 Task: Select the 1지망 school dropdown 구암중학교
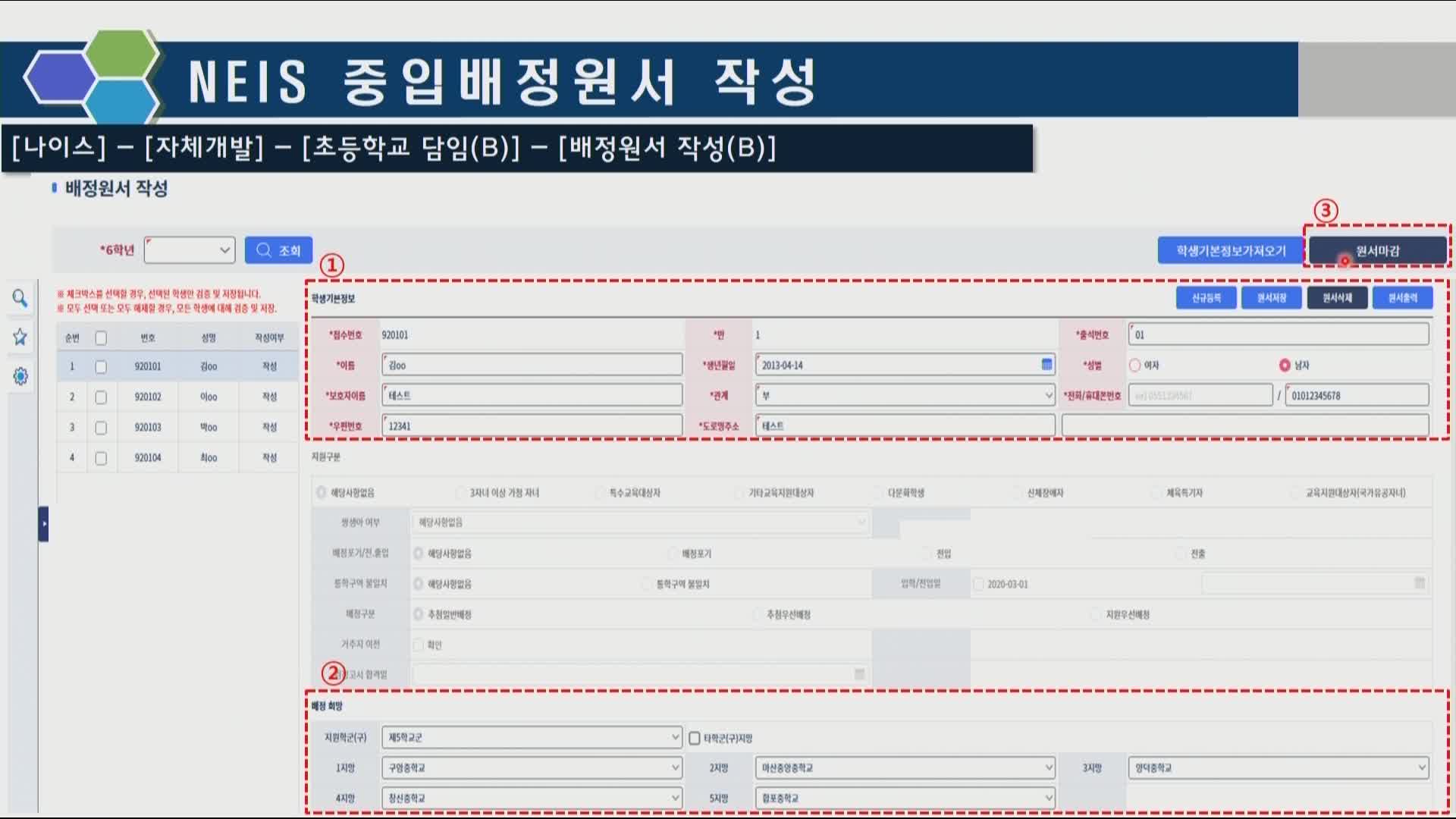pos(532,767)
